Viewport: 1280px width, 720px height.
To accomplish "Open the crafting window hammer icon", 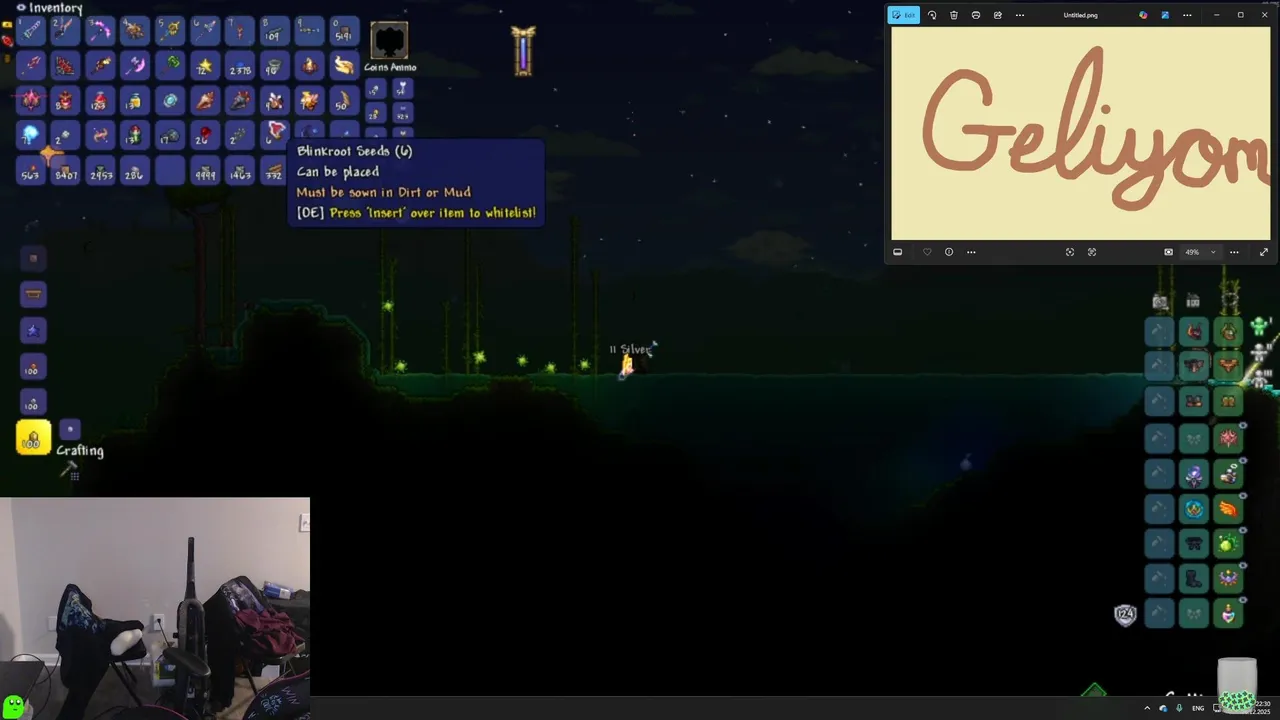I will [x=68, y=469].
